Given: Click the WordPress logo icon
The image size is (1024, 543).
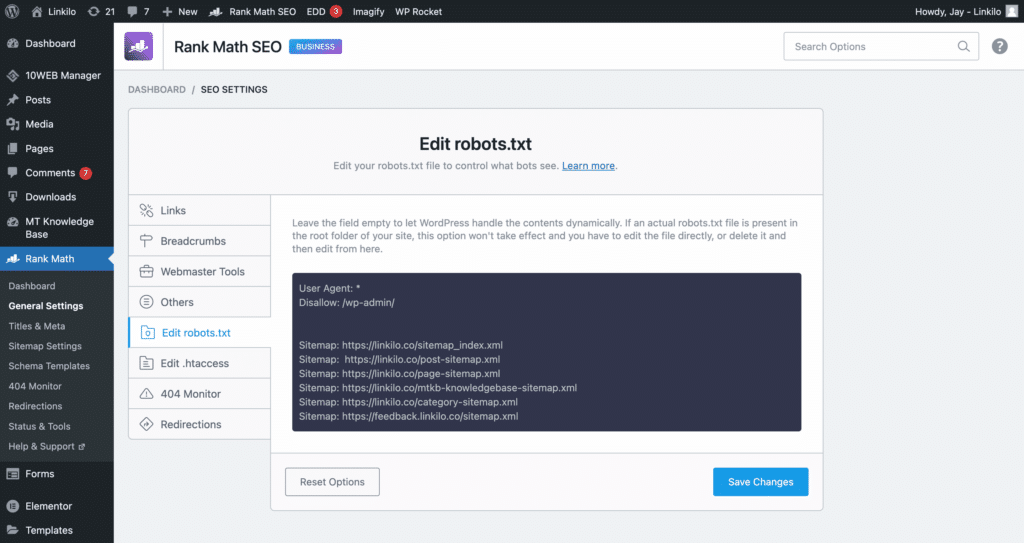Looking at the screenshot, I should (x=12, y=11).
